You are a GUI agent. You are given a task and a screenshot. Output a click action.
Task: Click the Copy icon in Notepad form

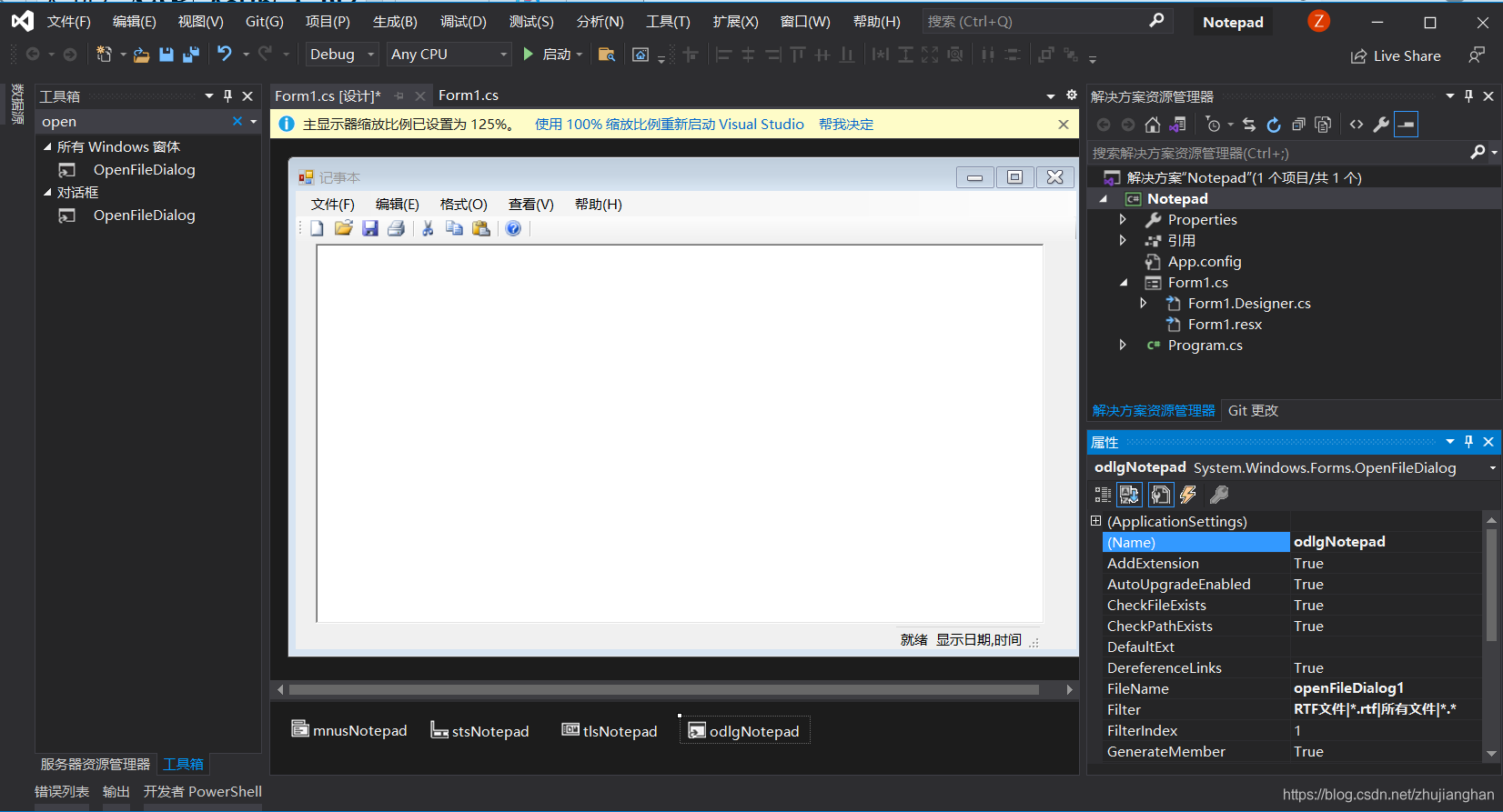(454, 228)
